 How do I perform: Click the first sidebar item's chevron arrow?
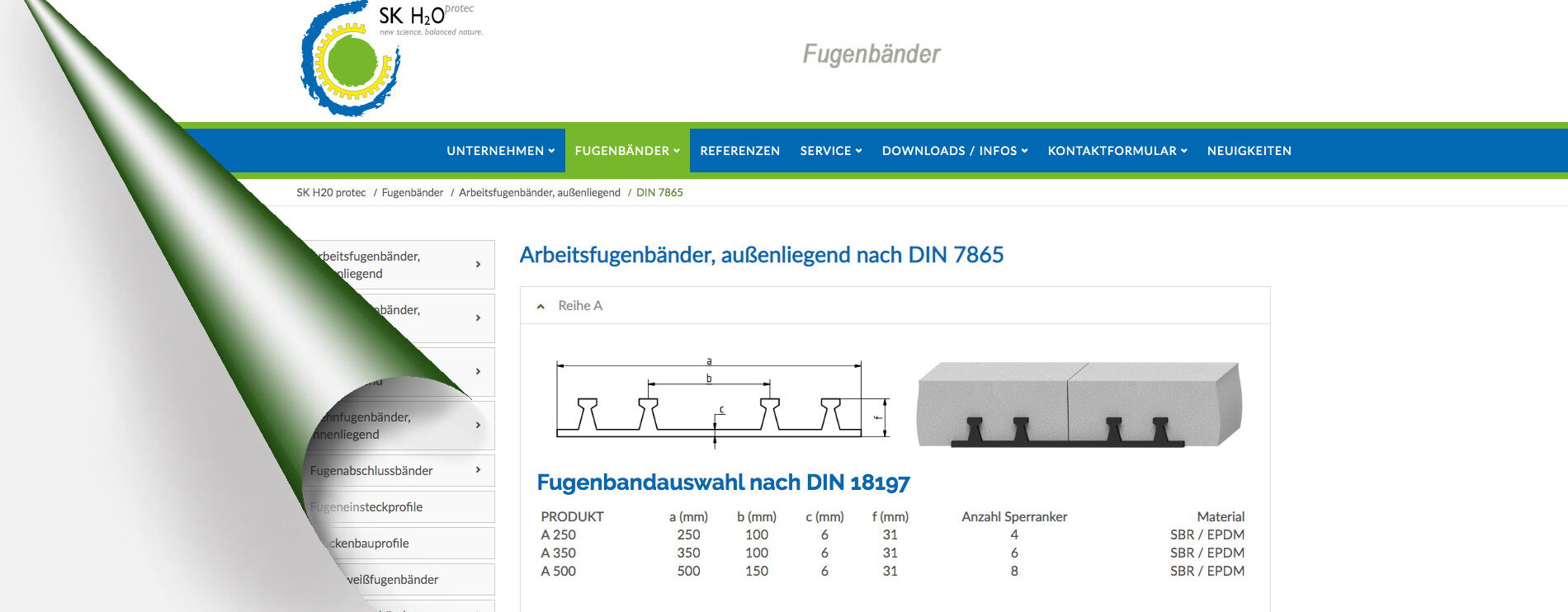click(478, 264)
